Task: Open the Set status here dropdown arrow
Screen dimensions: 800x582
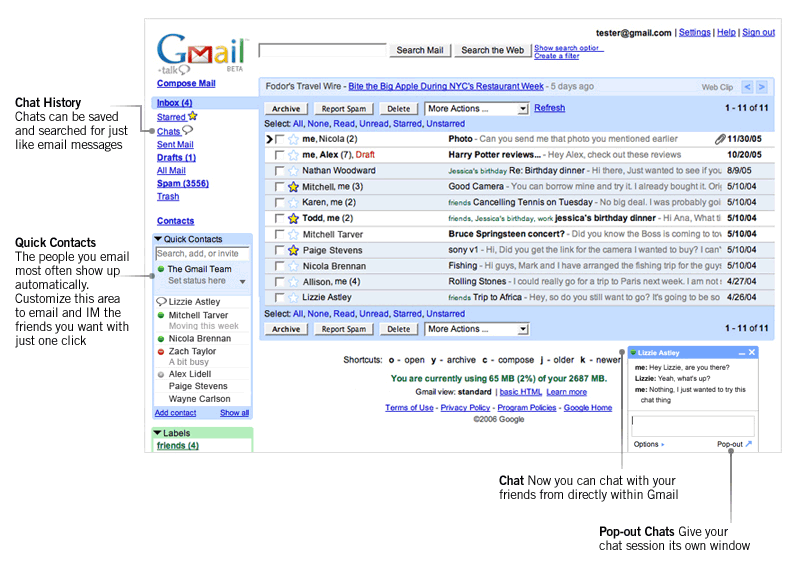Action: coord(243,282)
